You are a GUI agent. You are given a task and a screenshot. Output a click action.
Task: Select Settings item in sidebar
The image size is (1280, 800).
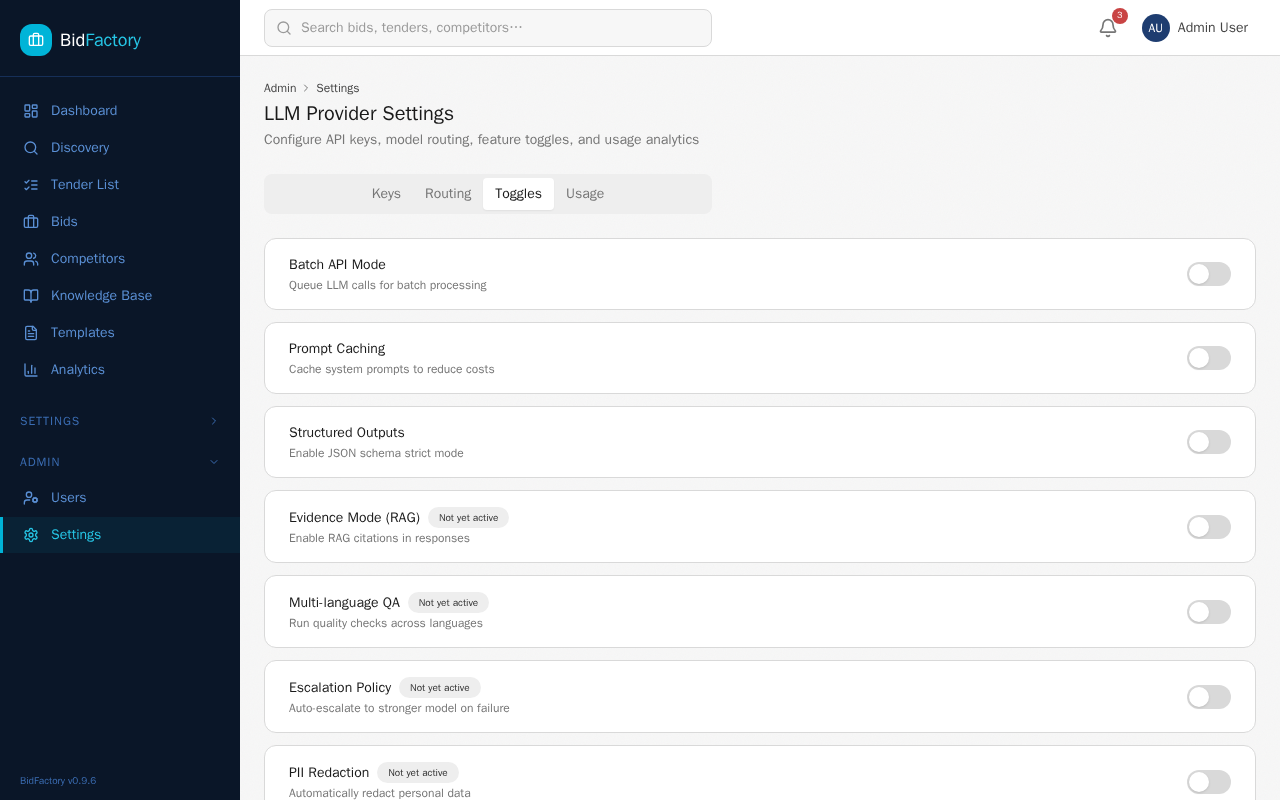click(x=120, y=535)
